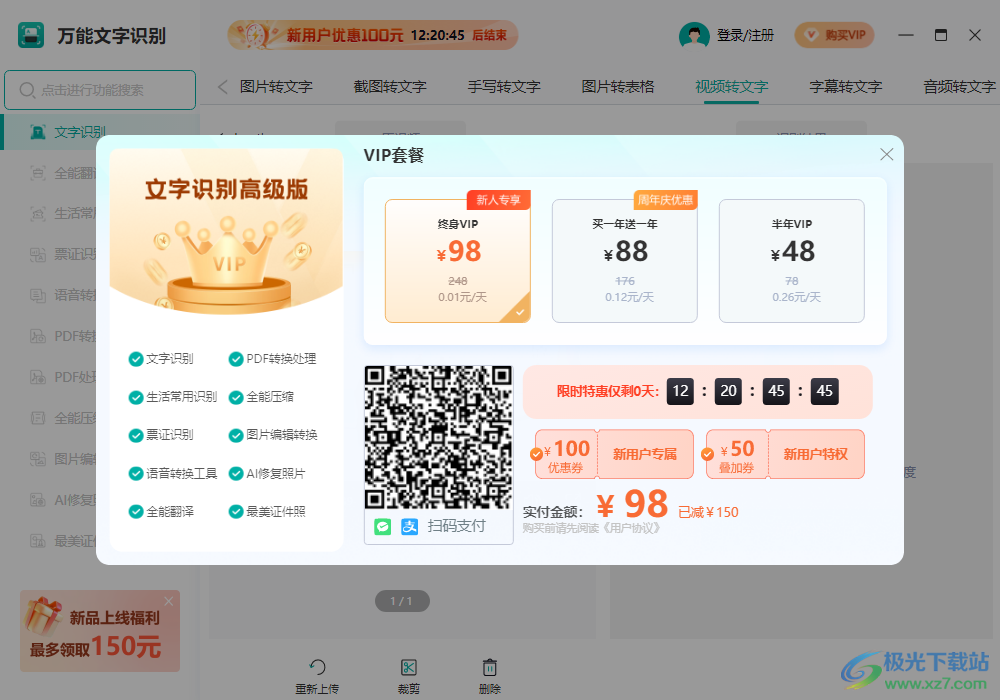Click the AI修复 sidebar icon
Screen dimensions: 1000x700
click(x=38, y=500)
